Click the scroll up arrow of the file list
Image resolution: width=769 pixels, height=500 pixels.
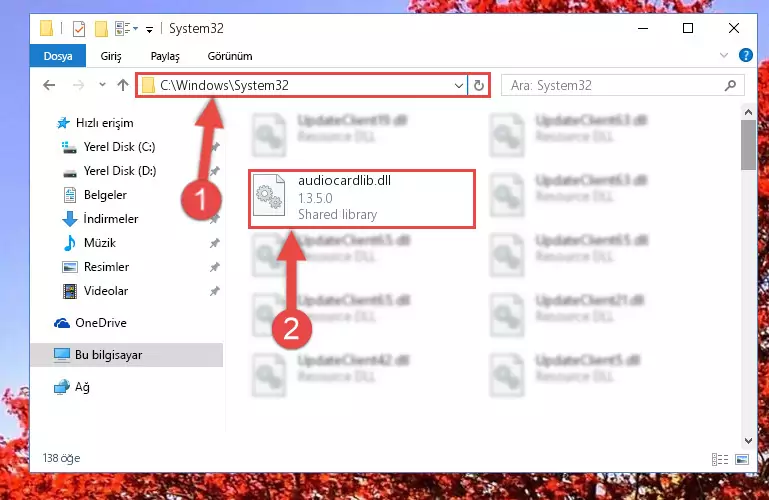(x=748, y=112)
